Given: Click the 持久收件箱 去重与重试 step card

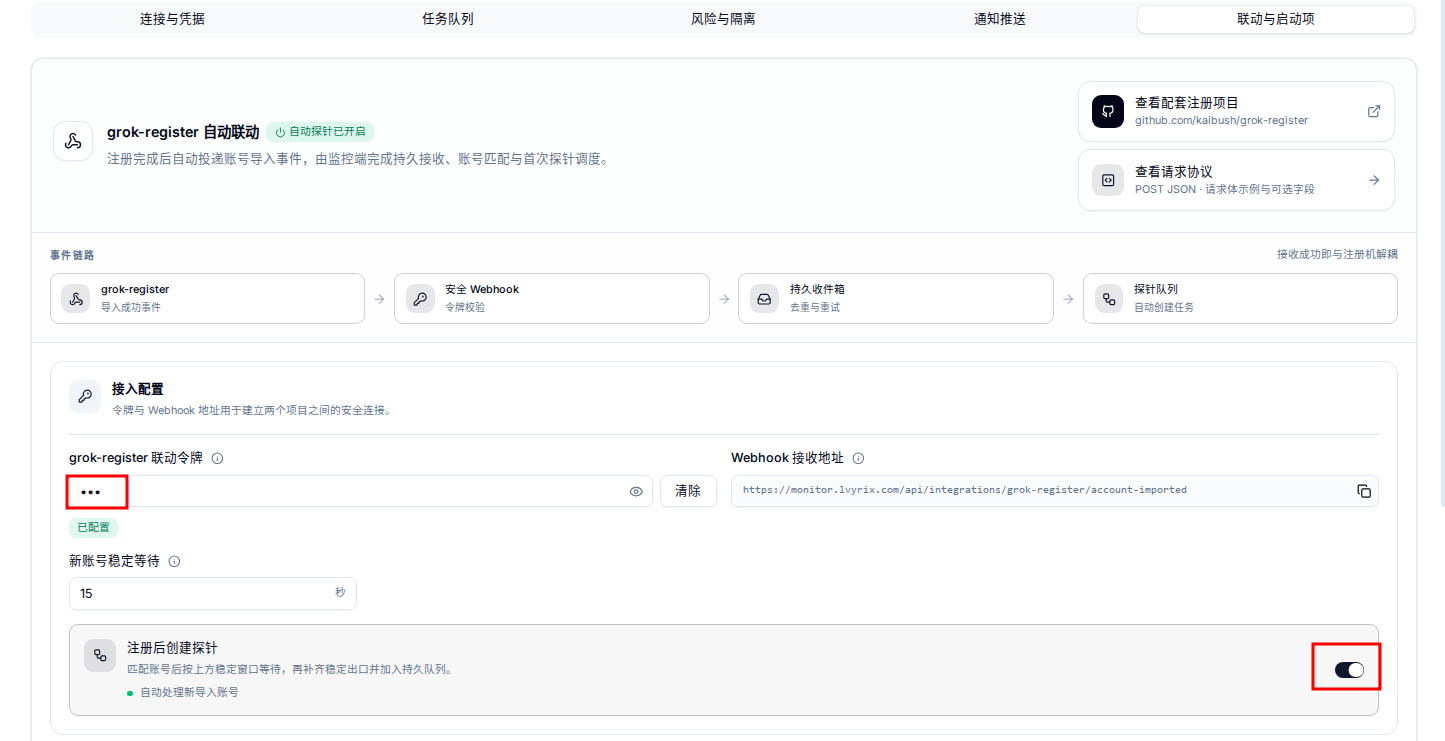Looking at the screenshot, I should (896, 298).
